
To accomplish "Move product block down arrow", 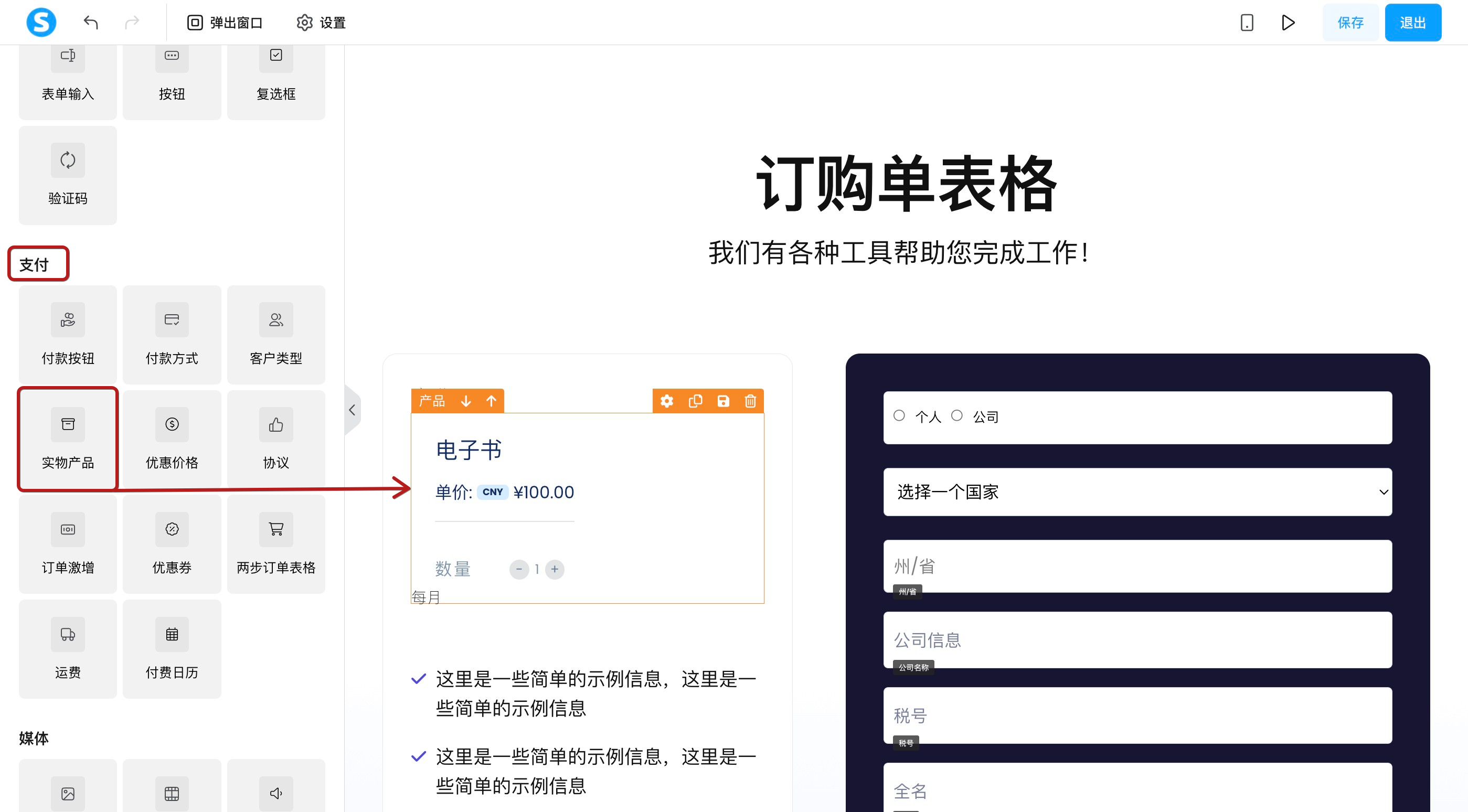I will (x=465, y=401).
